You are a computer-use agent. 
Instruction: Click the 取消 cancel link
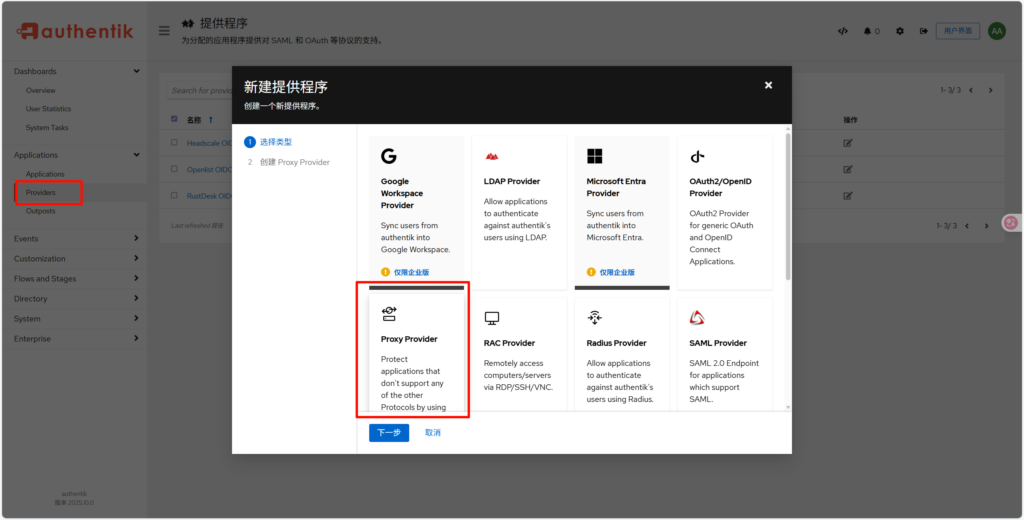click(x=432, y=432)
